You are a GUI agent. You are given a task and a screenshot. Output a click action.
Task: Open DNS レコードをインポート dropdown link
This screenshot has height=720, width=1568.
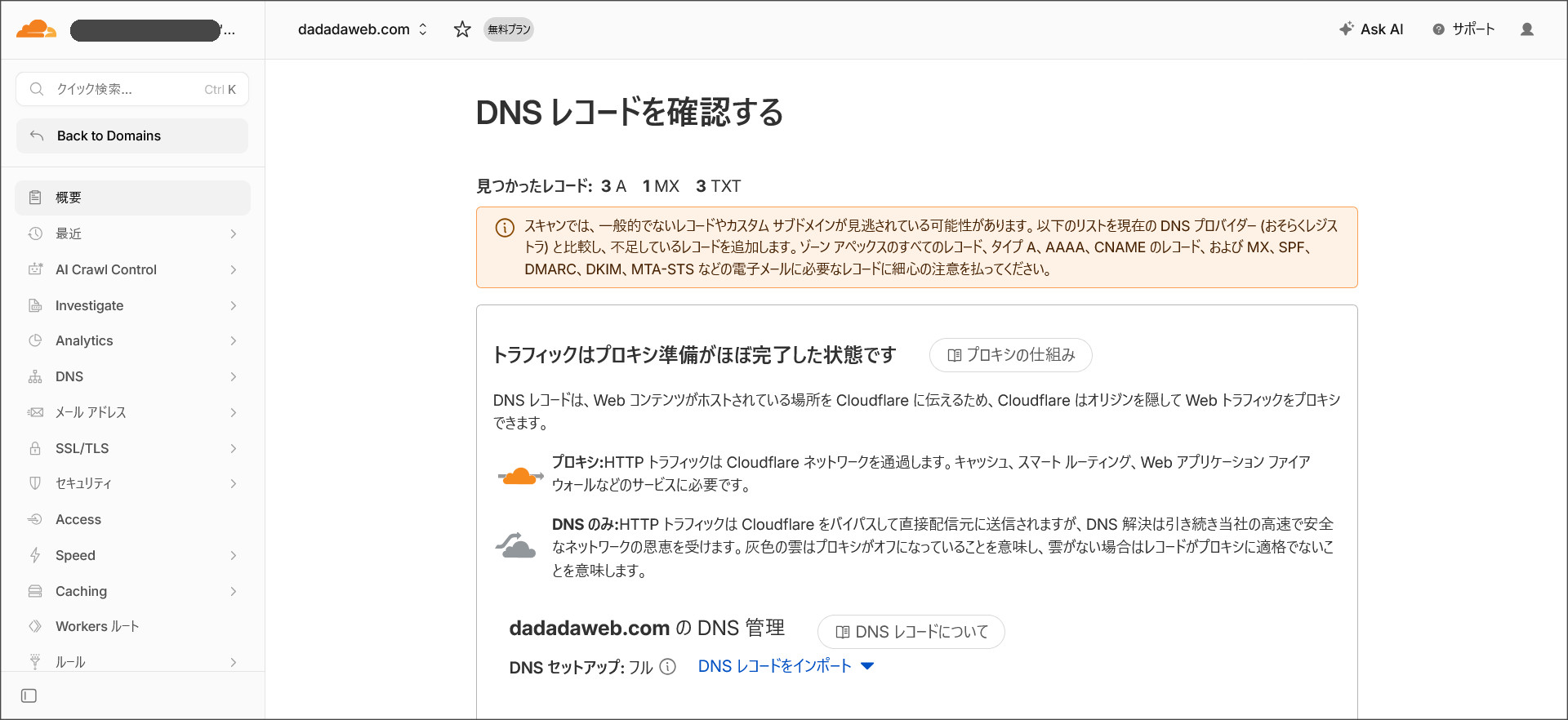click(x=786, y=666)
